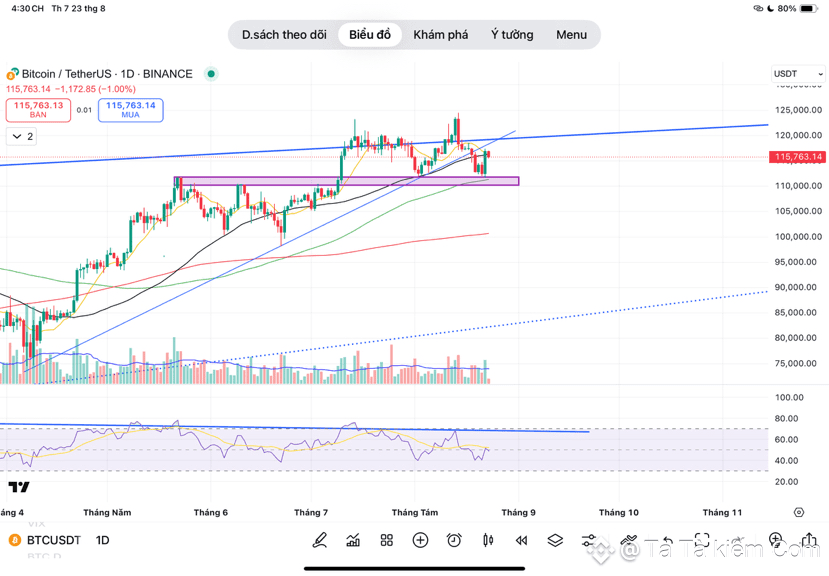The width and height of the screenshot is (829, 576).
Task: Tap the MUA buy price button
Action: coord(131,110)
